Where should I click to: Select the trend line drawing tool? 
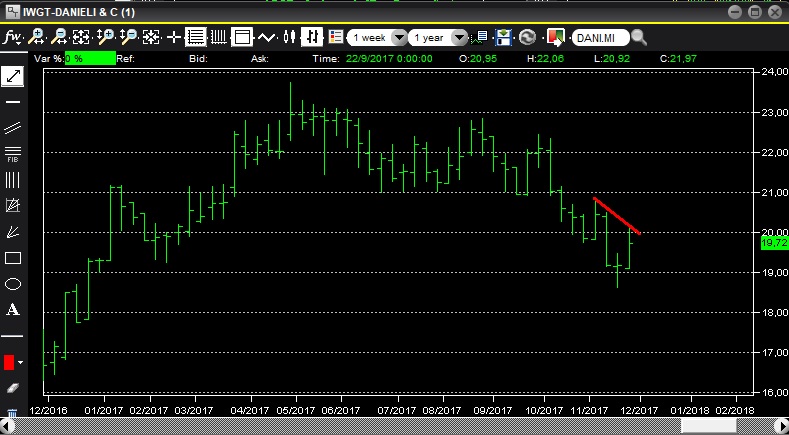(13, 76)
